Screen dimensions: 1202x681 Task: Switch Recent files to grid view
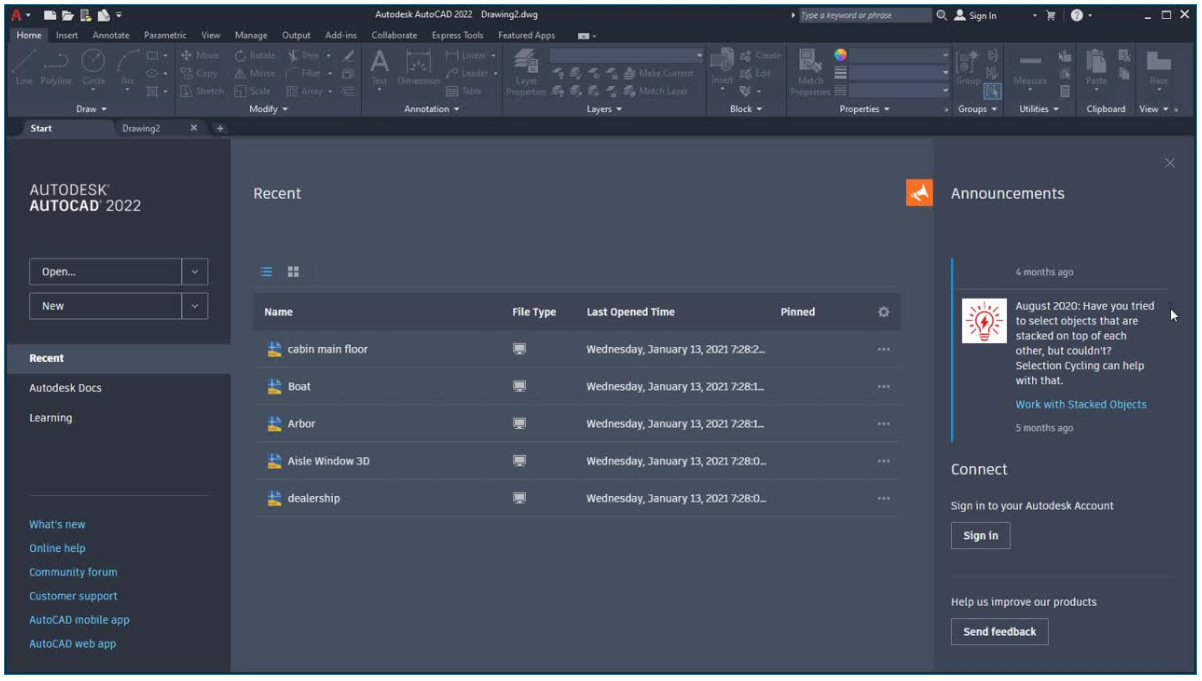293,272
